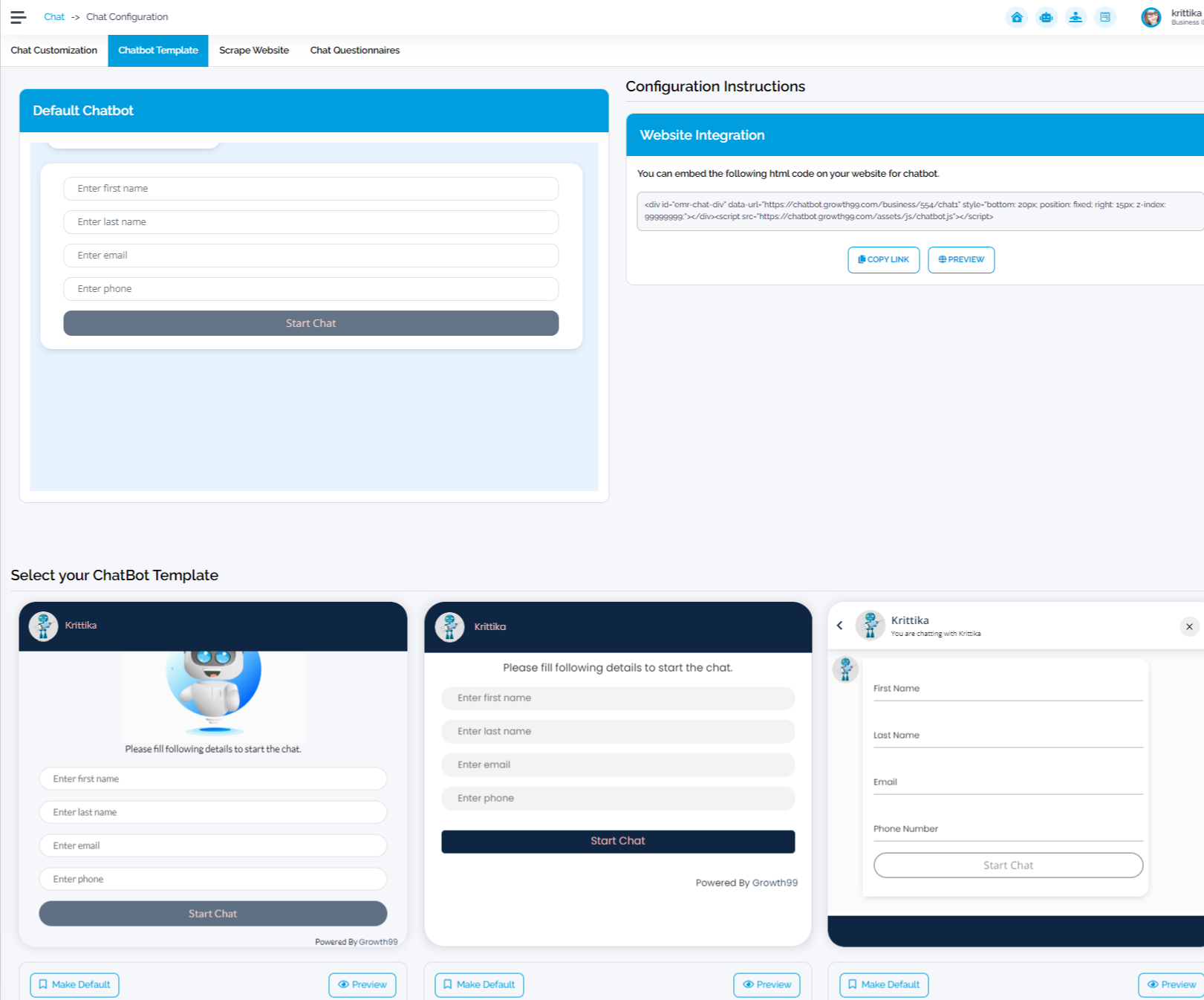The width and height of the screenshot is (1204, 1000).
Task: Click the 'Select your ChatBot Template' heading
Action: tap(114, 575)
